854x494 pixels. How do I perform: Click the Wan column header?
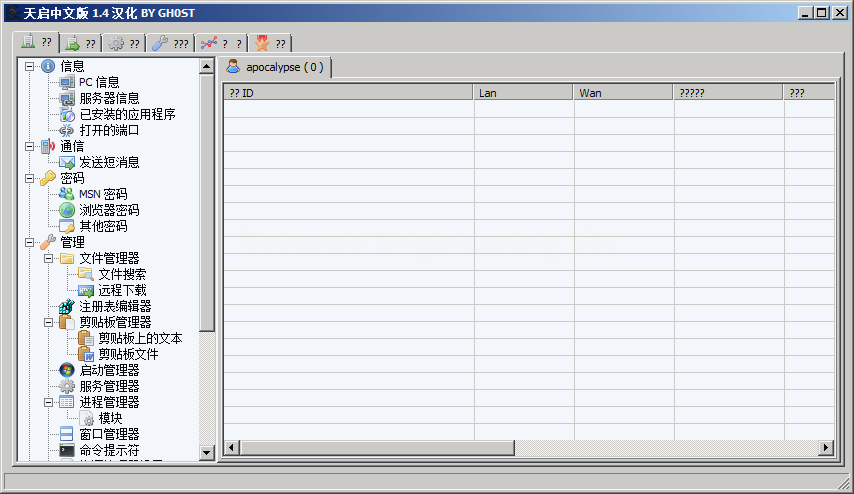click(623, 93)
